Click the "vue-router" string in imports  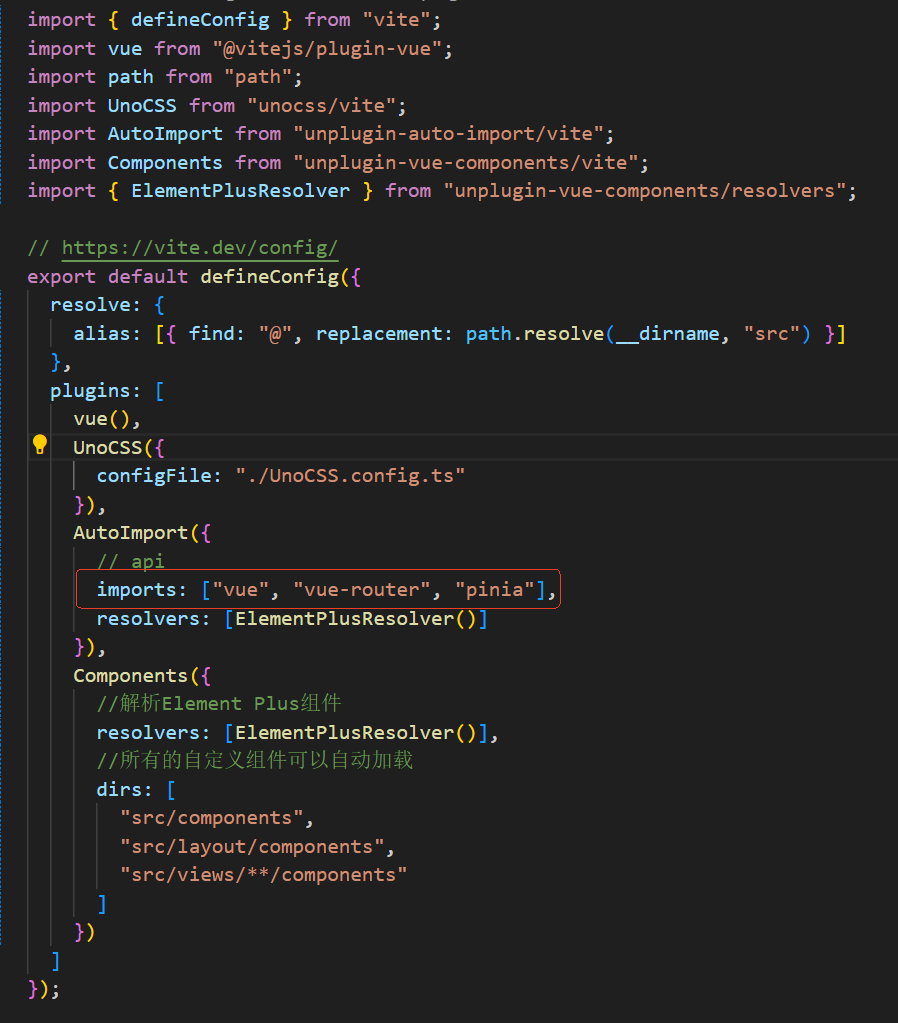[362, 589]
